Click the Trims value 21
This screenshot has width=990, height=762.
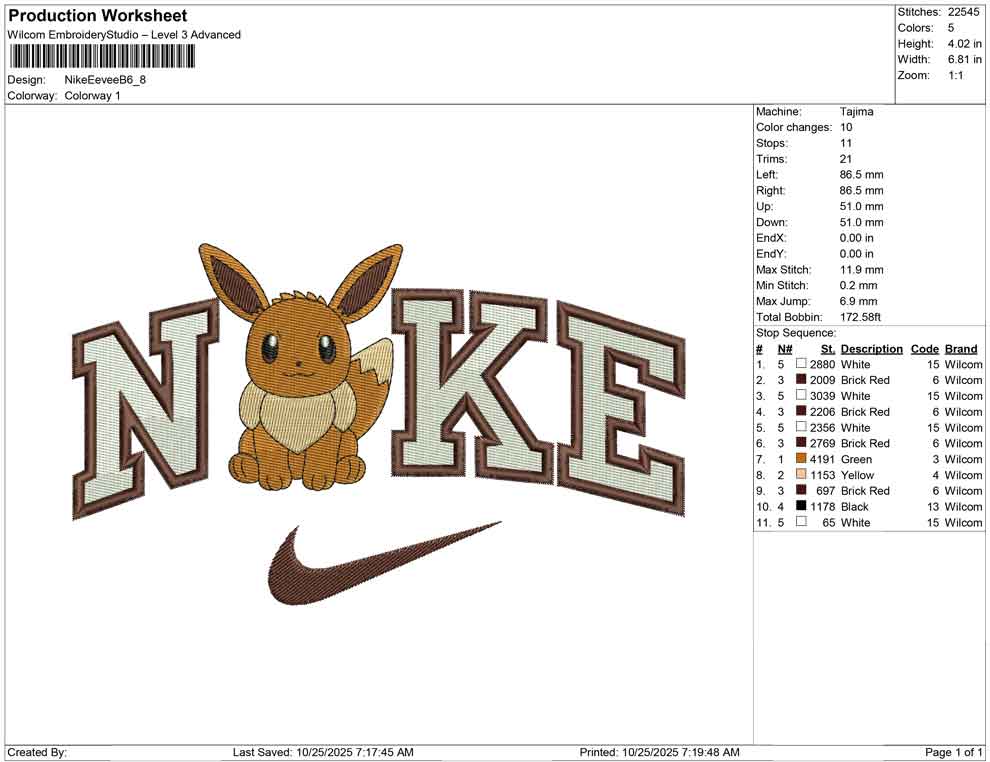coord(846,159)
